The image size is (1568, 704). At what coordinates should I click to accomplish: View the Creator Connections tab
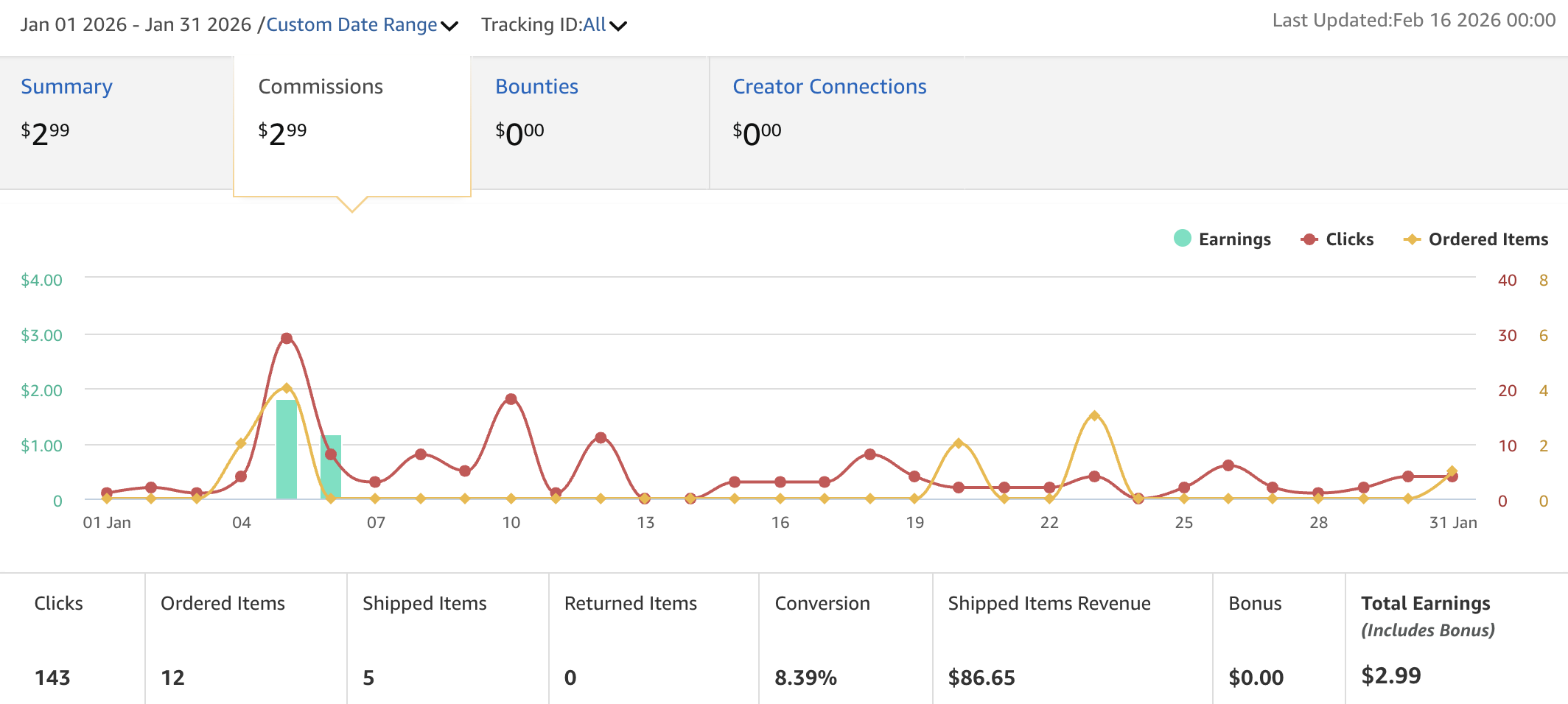(x=830, y=86)
